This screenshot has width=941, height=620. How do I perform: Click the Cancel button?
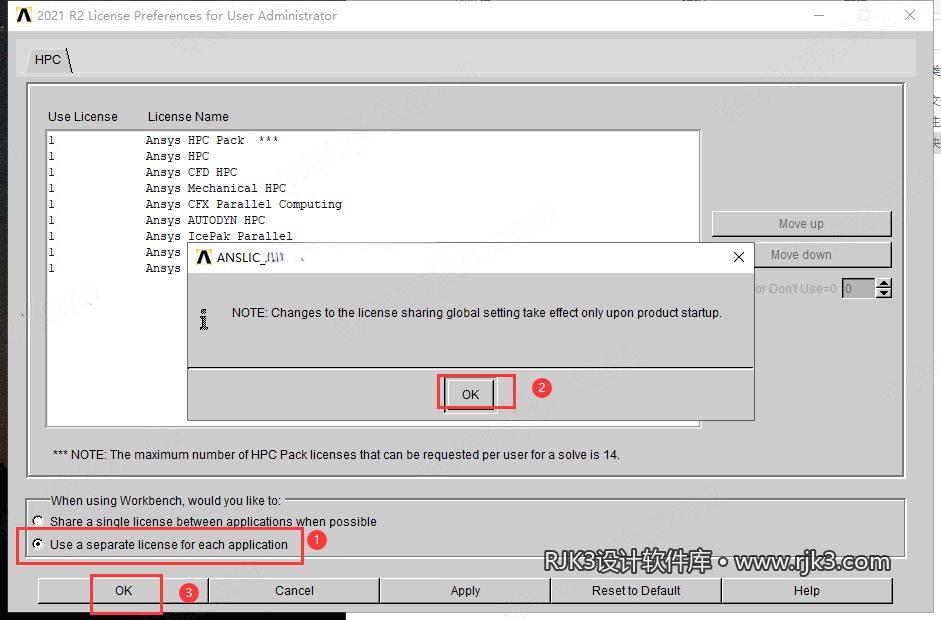click(x=294, y=591)
